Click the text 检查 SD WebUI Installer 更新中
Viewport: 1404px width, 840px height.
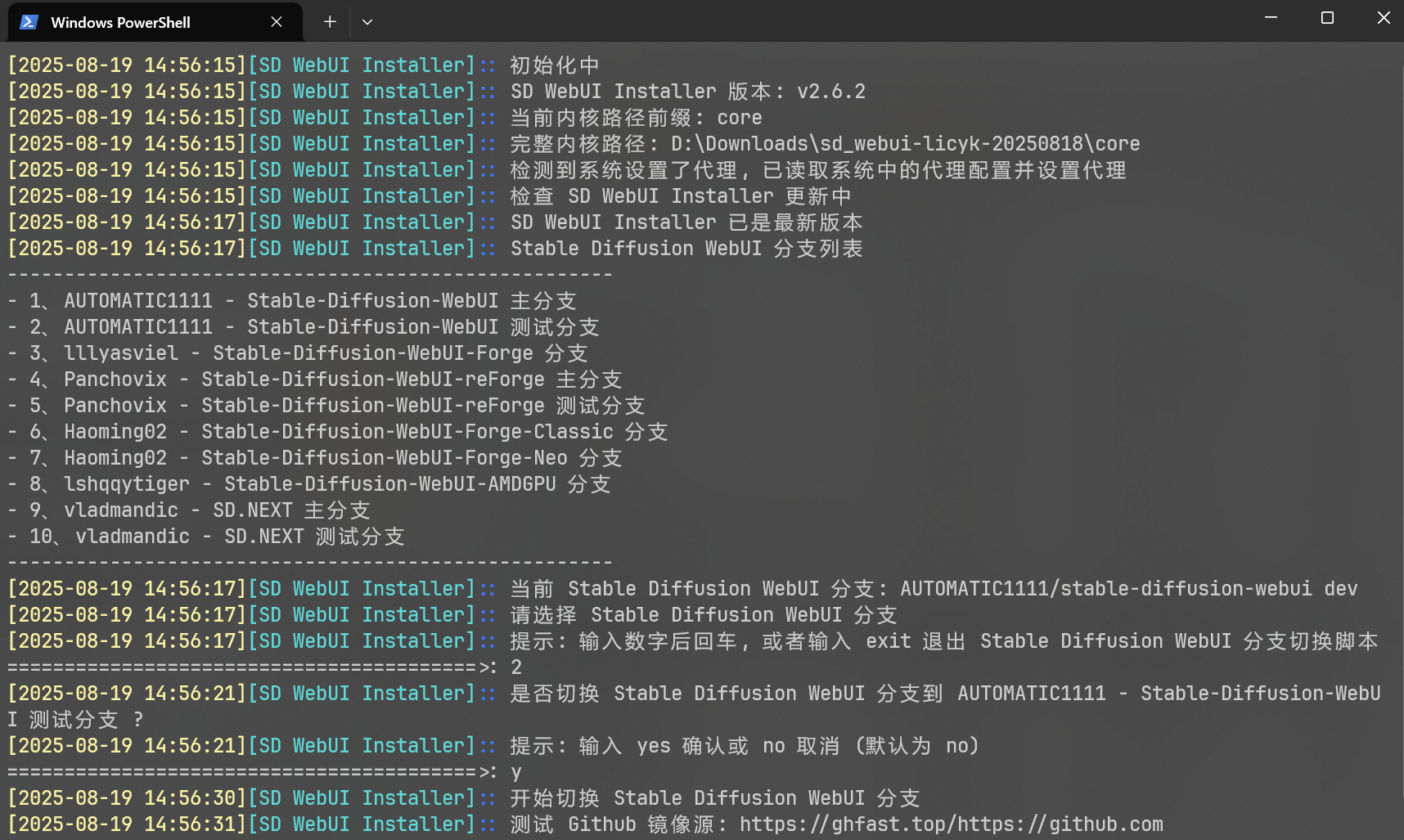click(x=681, y=196)
